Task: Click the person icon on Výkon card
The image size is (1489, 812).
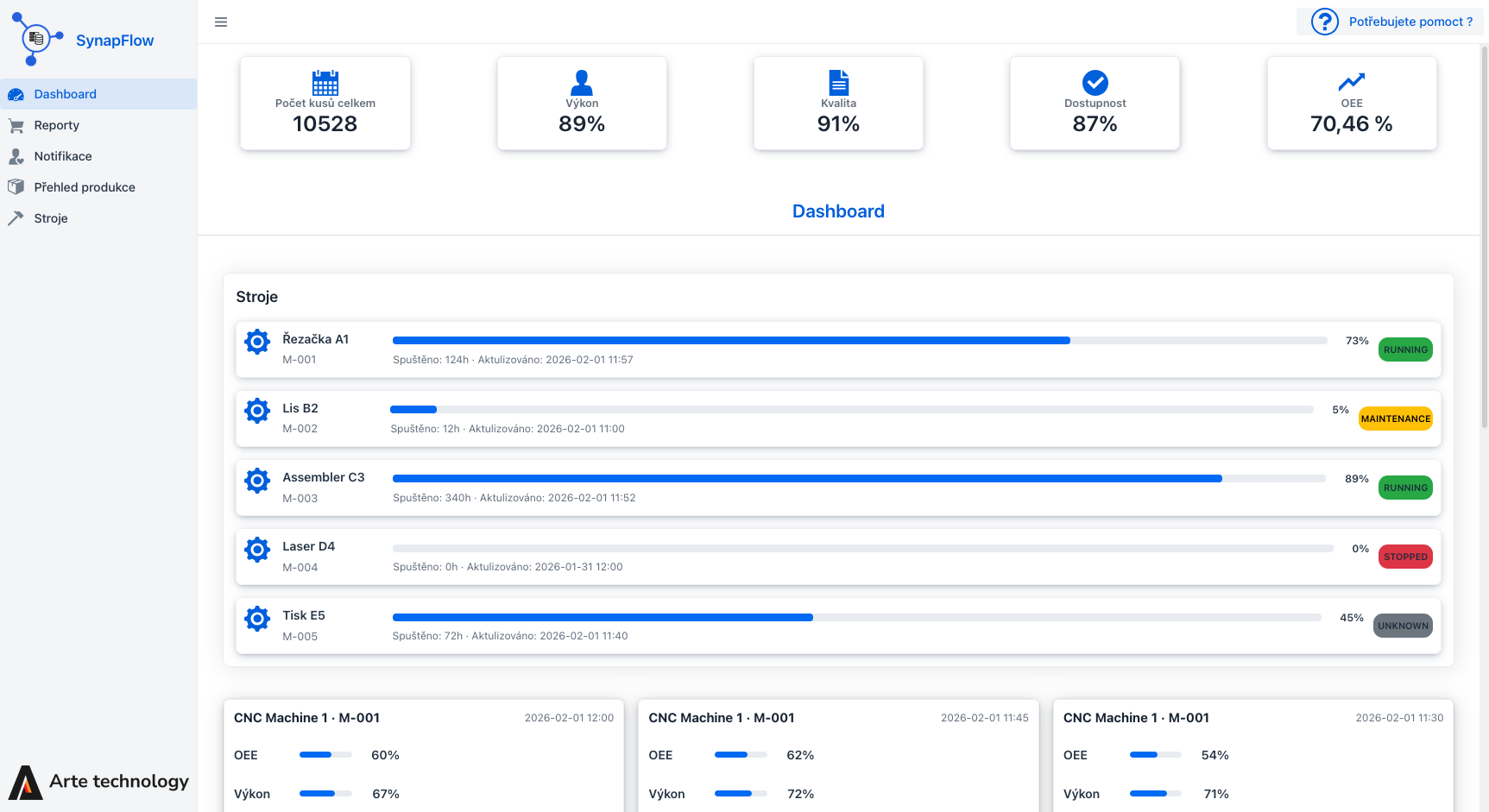Action: [x=581, y=83]
